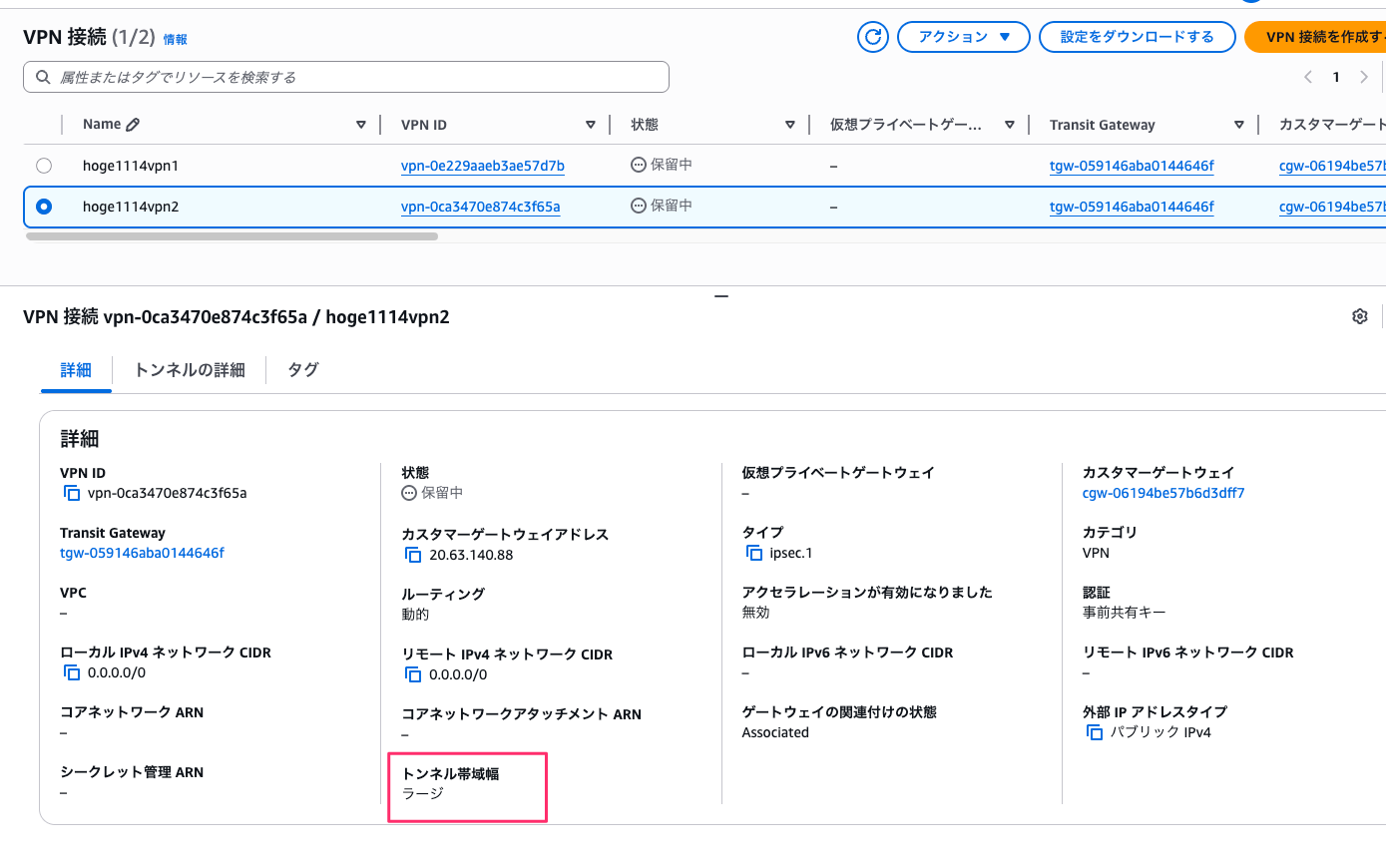Click inside the resource search field
This screenshot has width=1386, height=868.
[x=346, y=76]
